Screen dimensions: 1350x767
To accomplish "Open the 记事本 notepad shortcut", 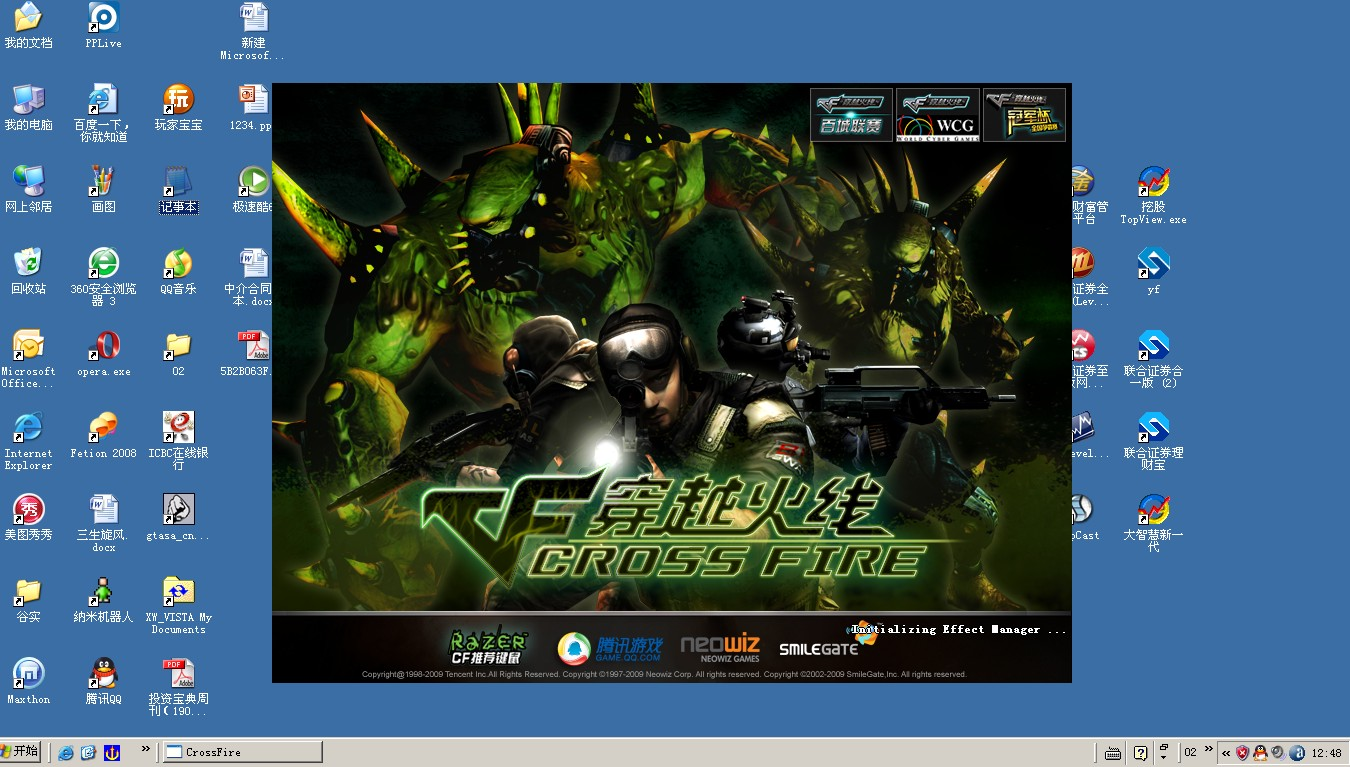I will coord(178,190).
